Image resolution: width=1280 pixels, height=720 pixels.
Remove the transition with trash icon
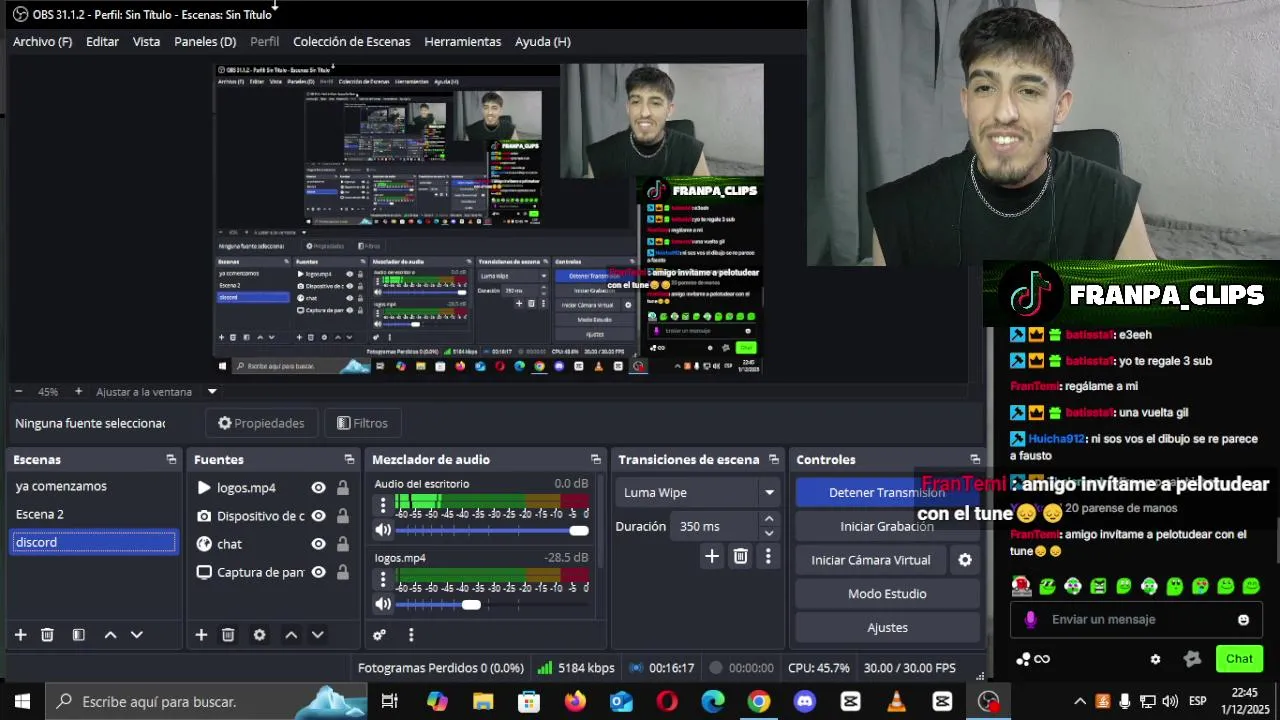pos(740,557)
